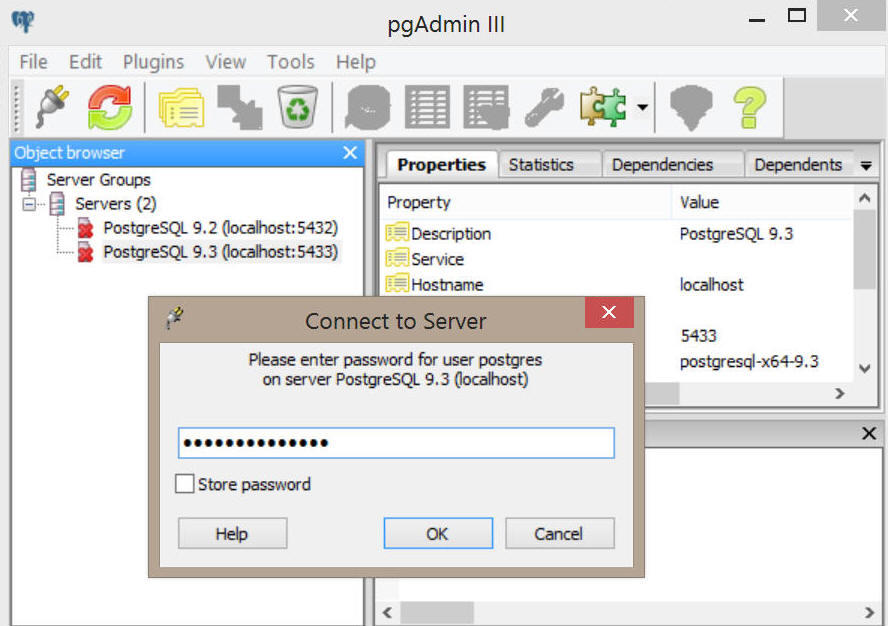Click bottom pane scrollbar right arrow
The width and height of the screenshot is (888, 626).
(x=869, y=612)
